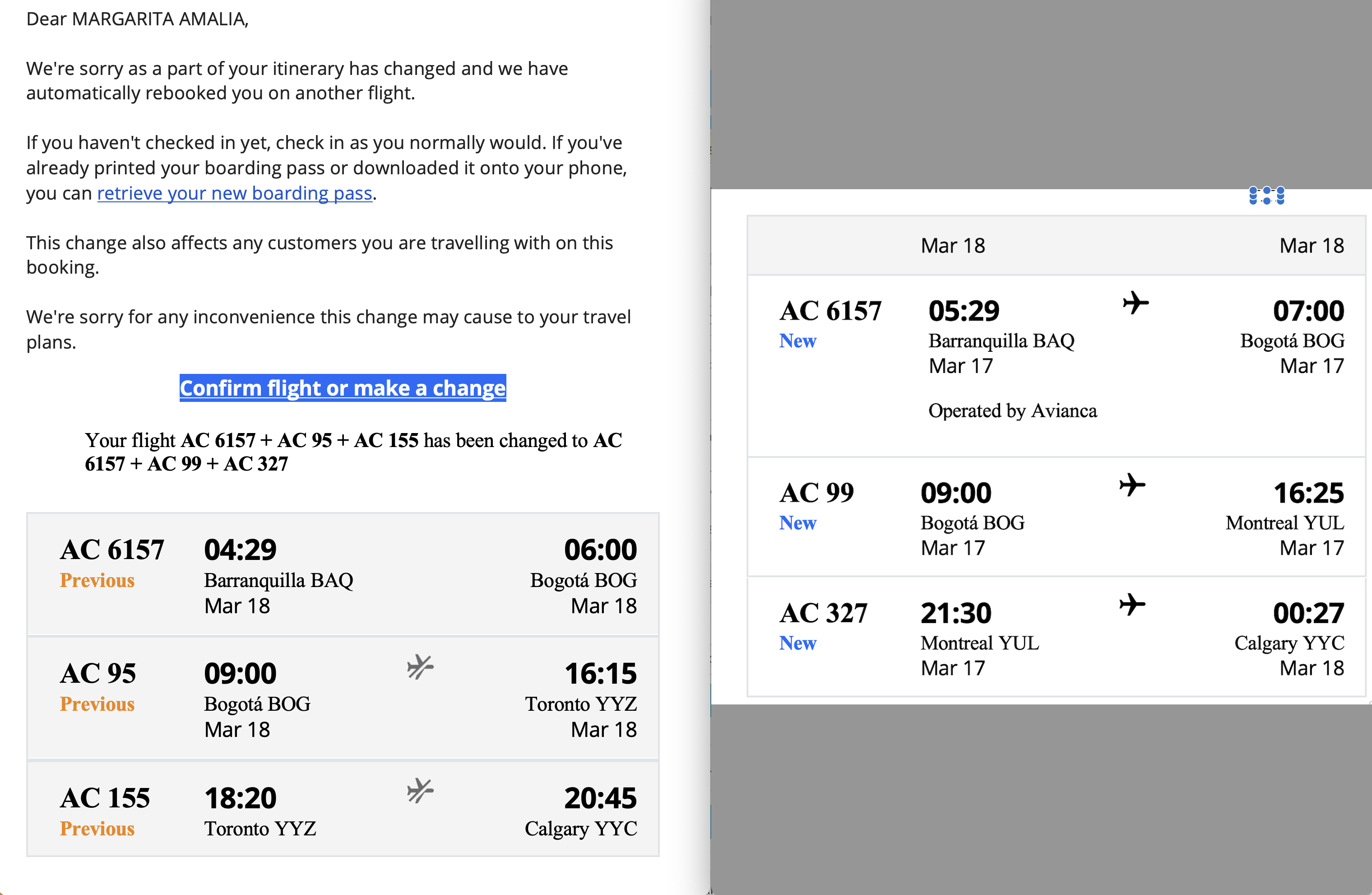Click the blue dotted handle icon above right panel
This screenshot has height=895, width=1372.
pos(1266,196)
